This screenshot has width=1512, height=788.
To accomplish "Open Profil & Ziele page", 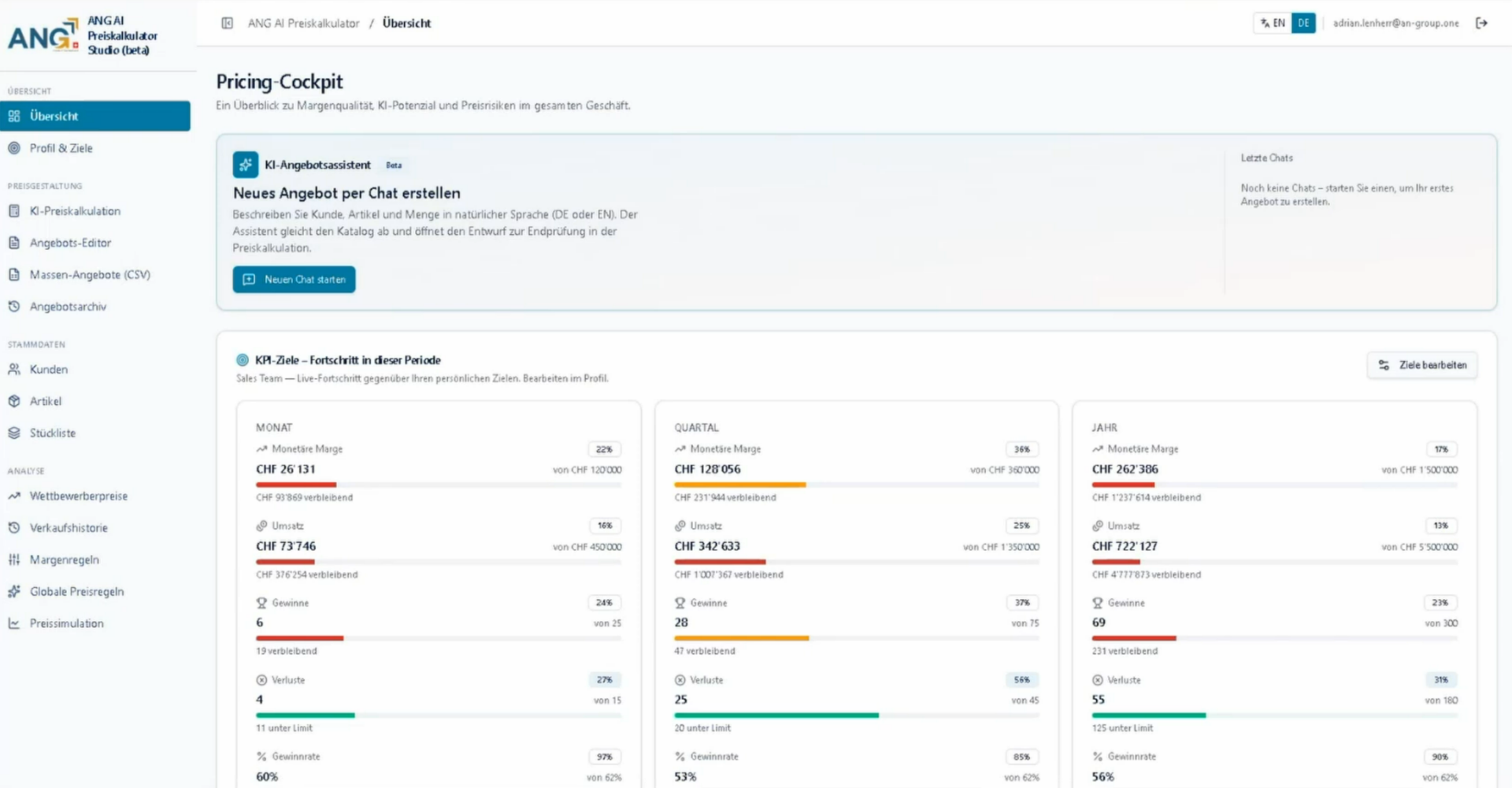I will [95, 148].
